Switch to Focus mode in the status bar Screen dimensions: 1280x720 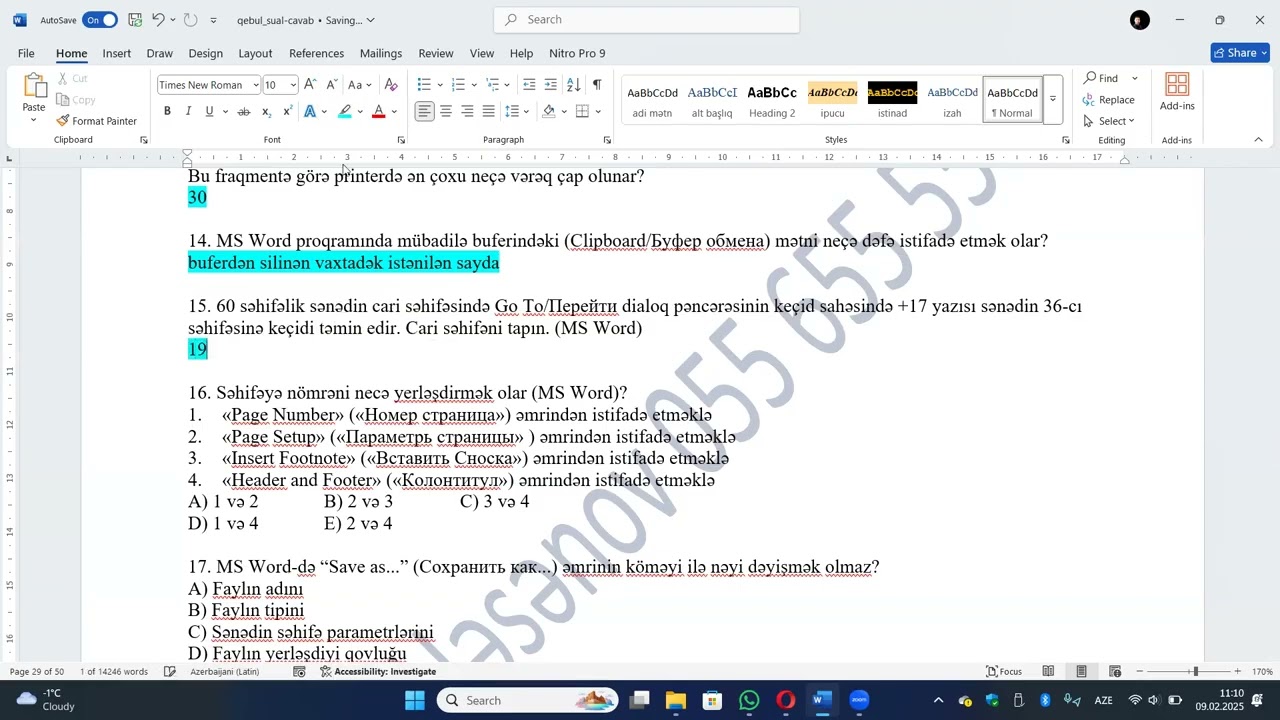[1004, 672]
